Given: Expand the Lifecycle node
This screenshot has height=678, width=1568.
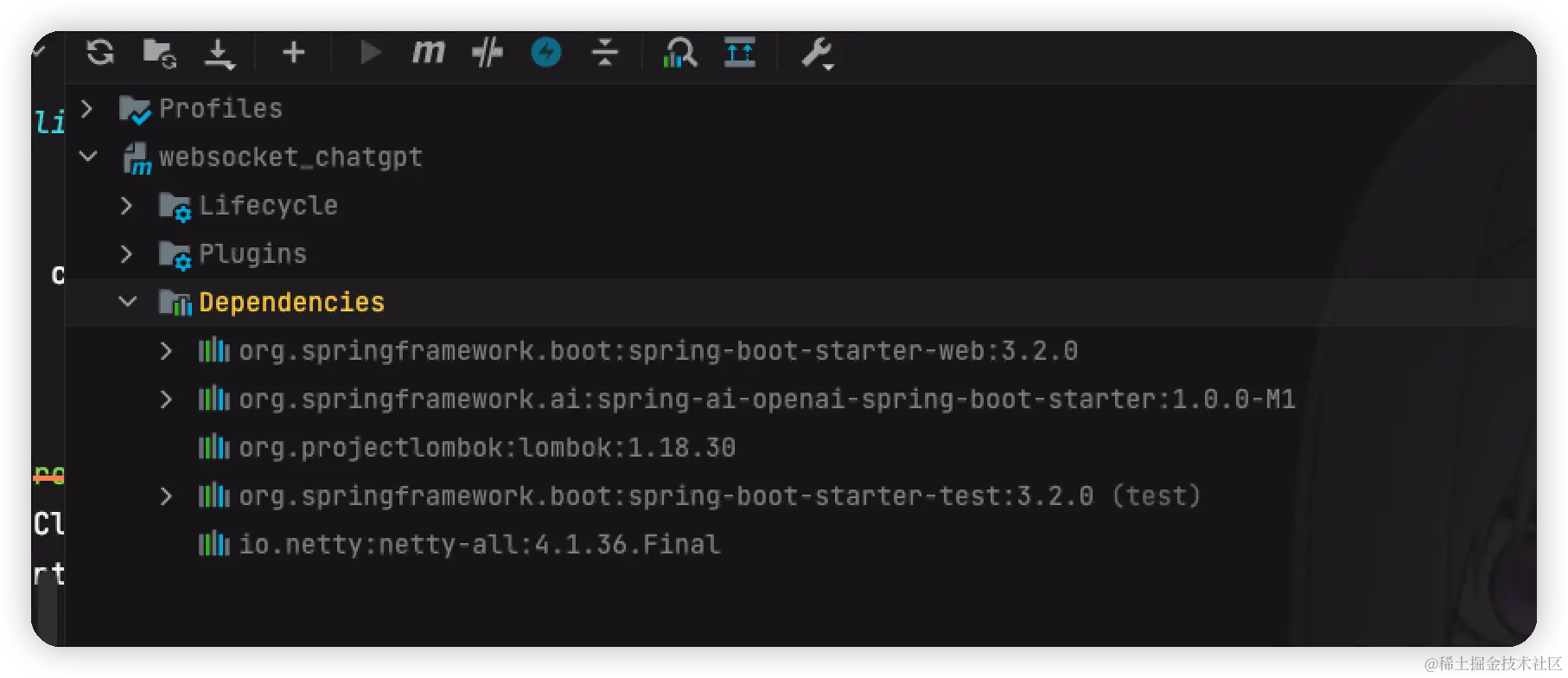Looking at the screenshot, I should point(126,205).
